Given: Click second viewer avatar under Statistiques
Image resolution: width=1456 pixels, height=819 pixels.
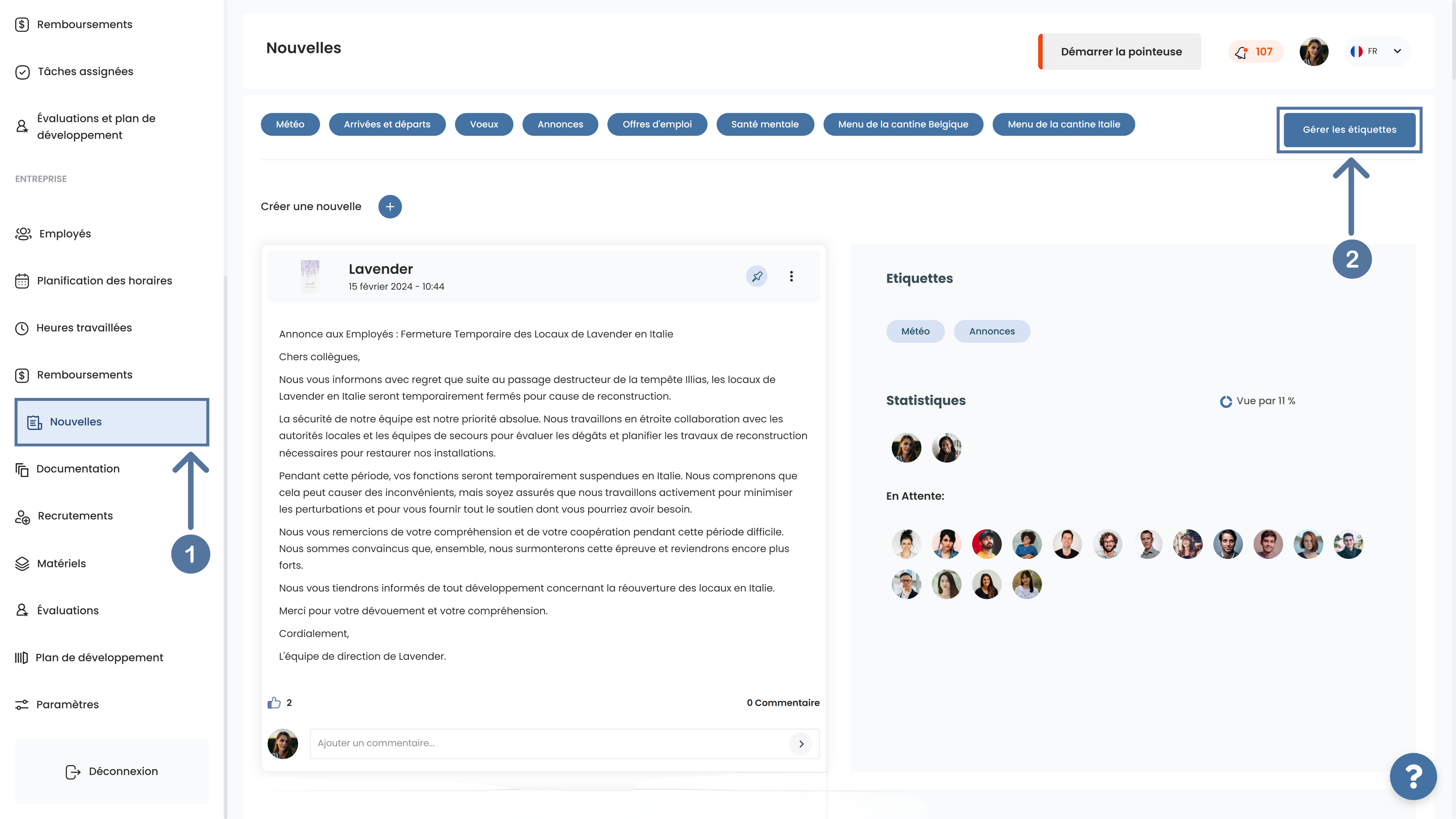Looking at the screenshot, I should (x=946, y=448).
